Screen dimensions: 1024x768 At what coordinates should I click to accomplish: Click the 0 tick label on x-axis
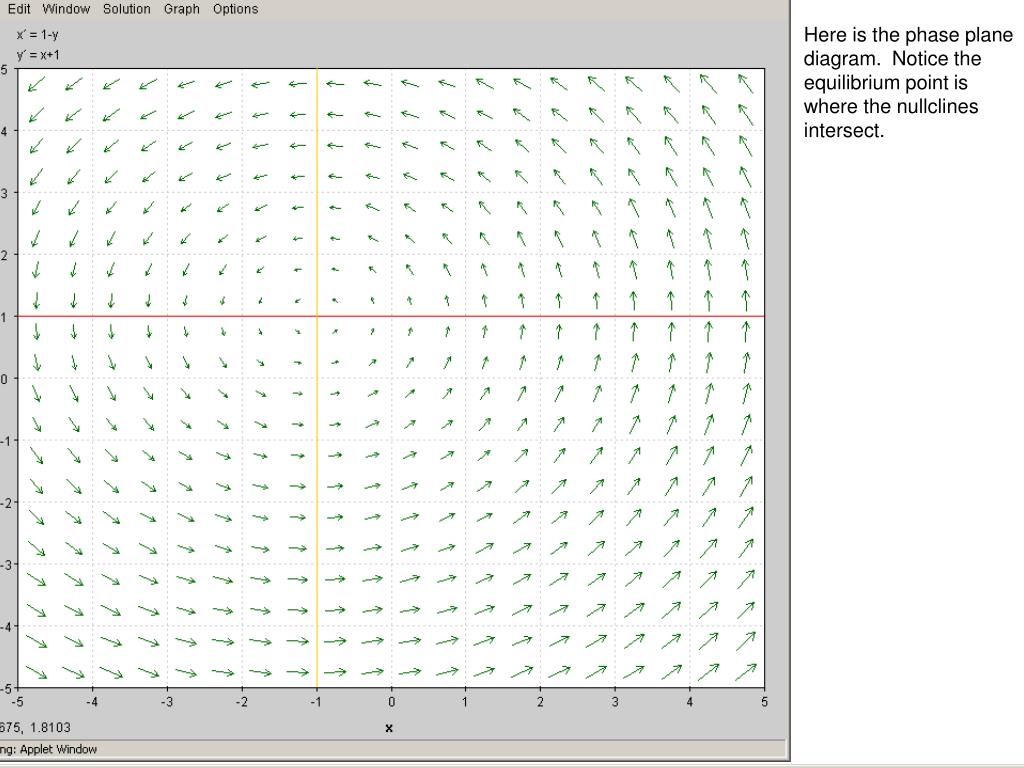(391, 702)
